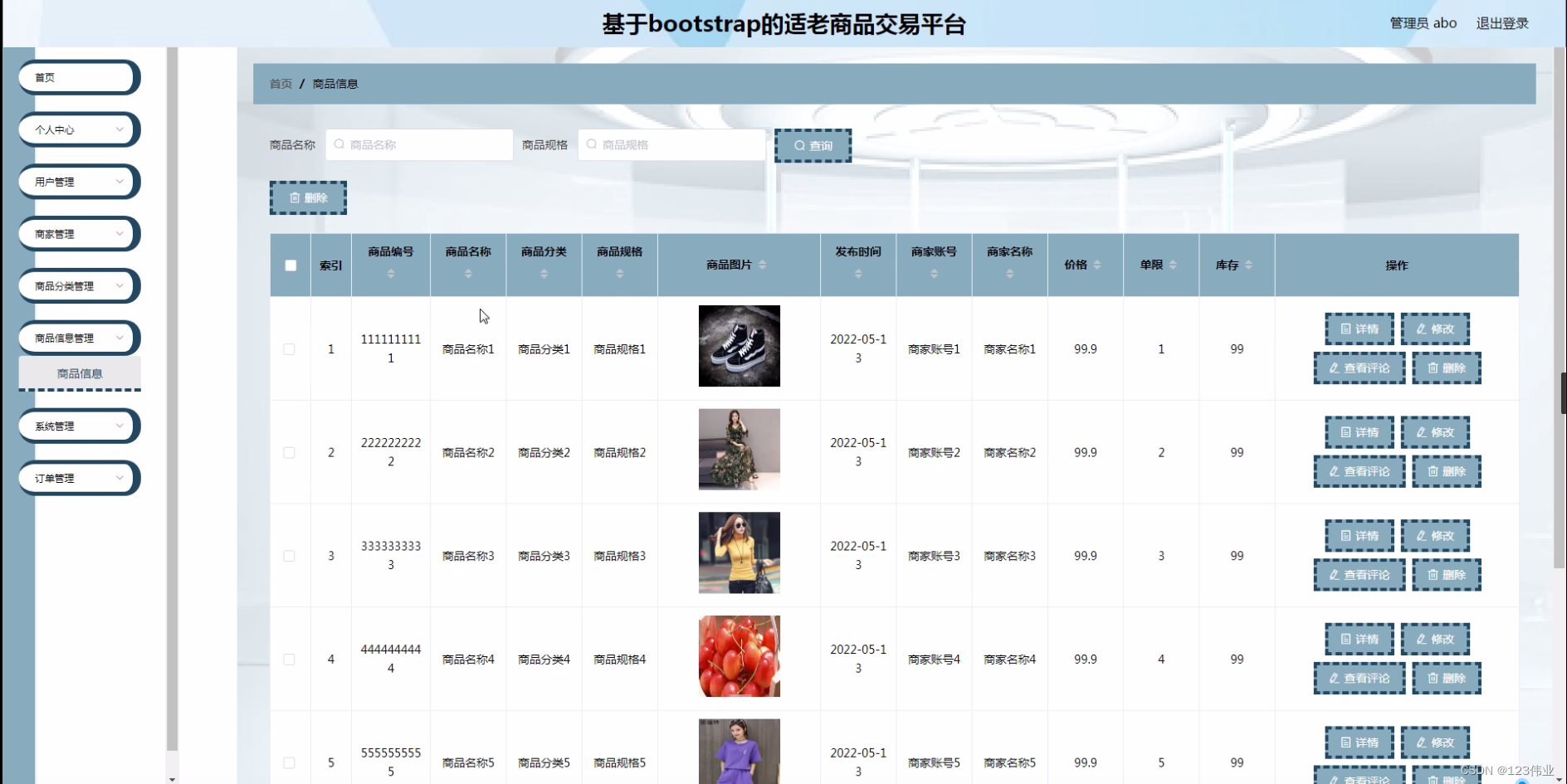The width and height of the screenshot is (1567, 784).
Task: Expand the 系统管理 sidebar section
Action: point(78,426)
